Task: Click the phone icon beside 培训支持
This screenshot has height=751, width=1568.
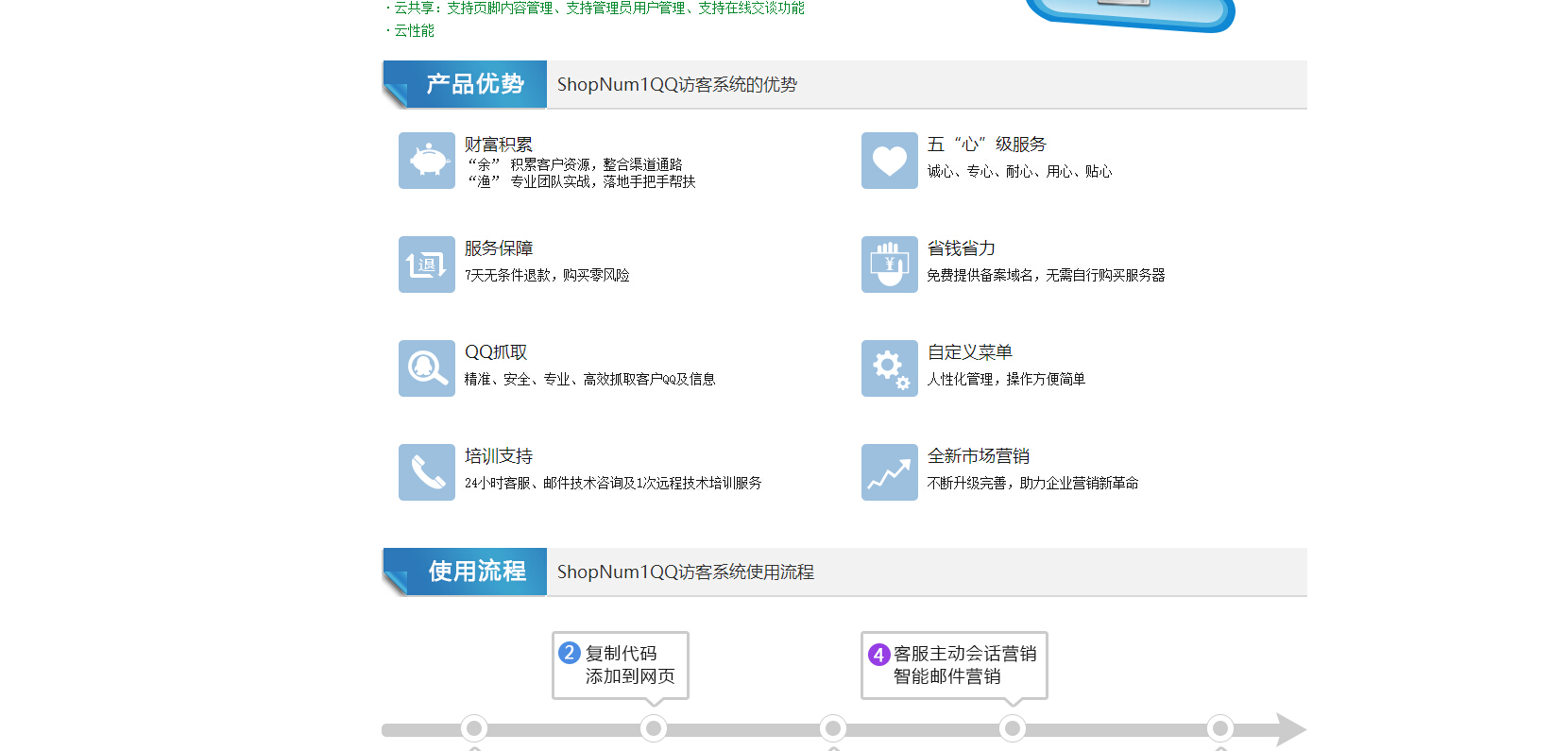Action: click(427, 472)
